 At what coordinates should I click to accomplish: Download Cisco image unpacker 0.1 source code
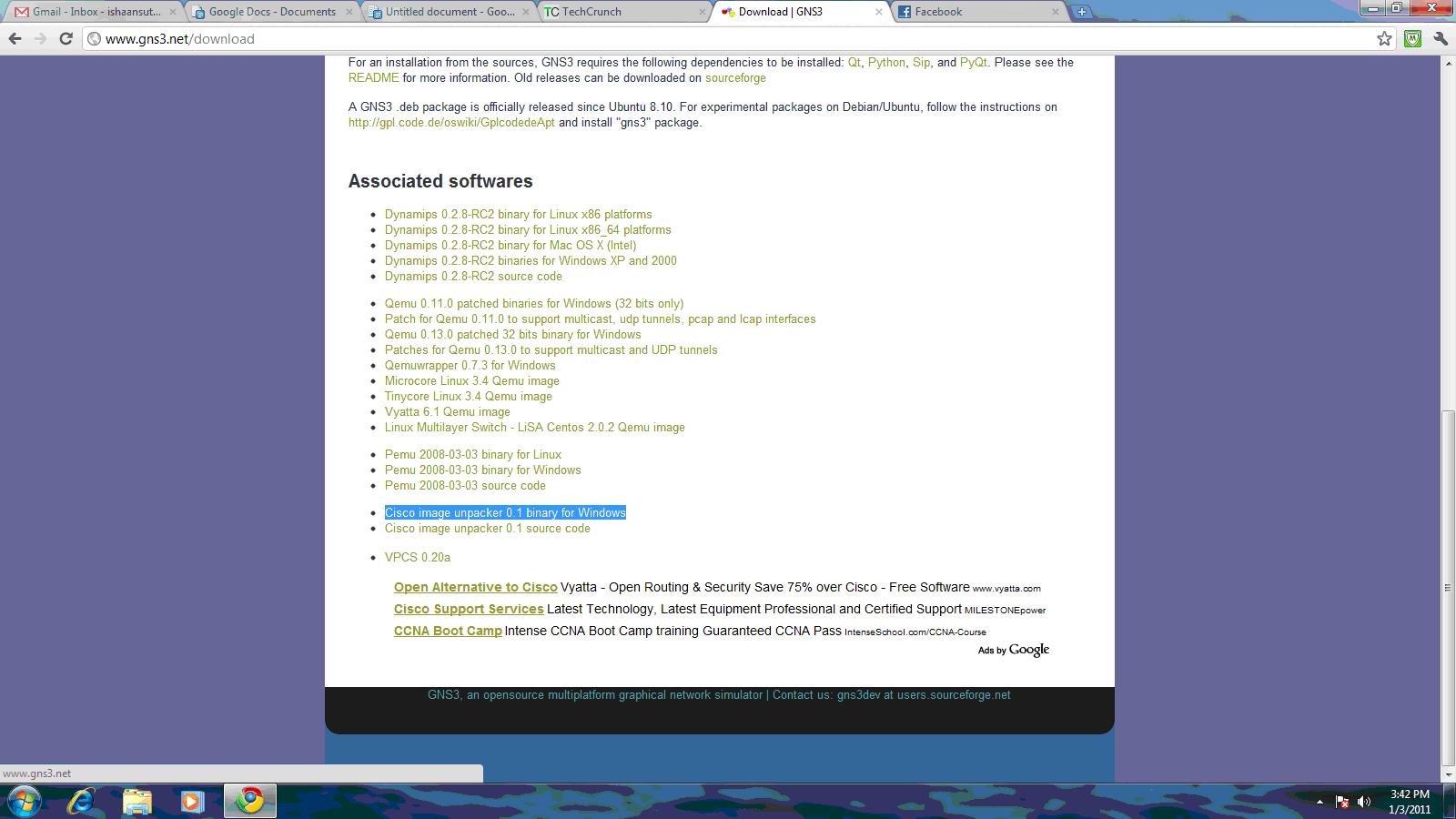(x=487, y=529)
